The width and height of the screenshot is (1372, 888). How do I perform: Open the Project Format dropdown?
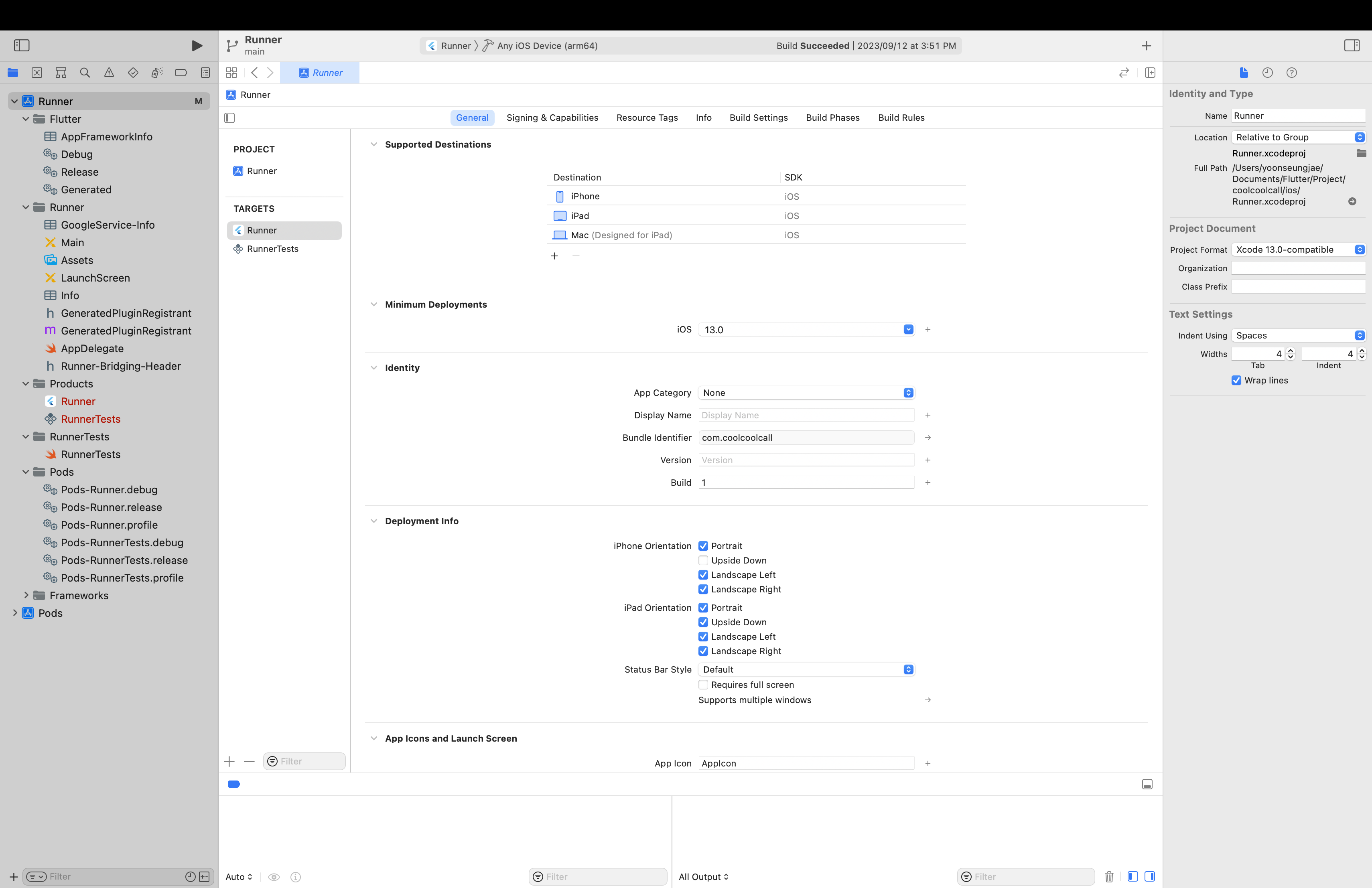point(1299,249)
